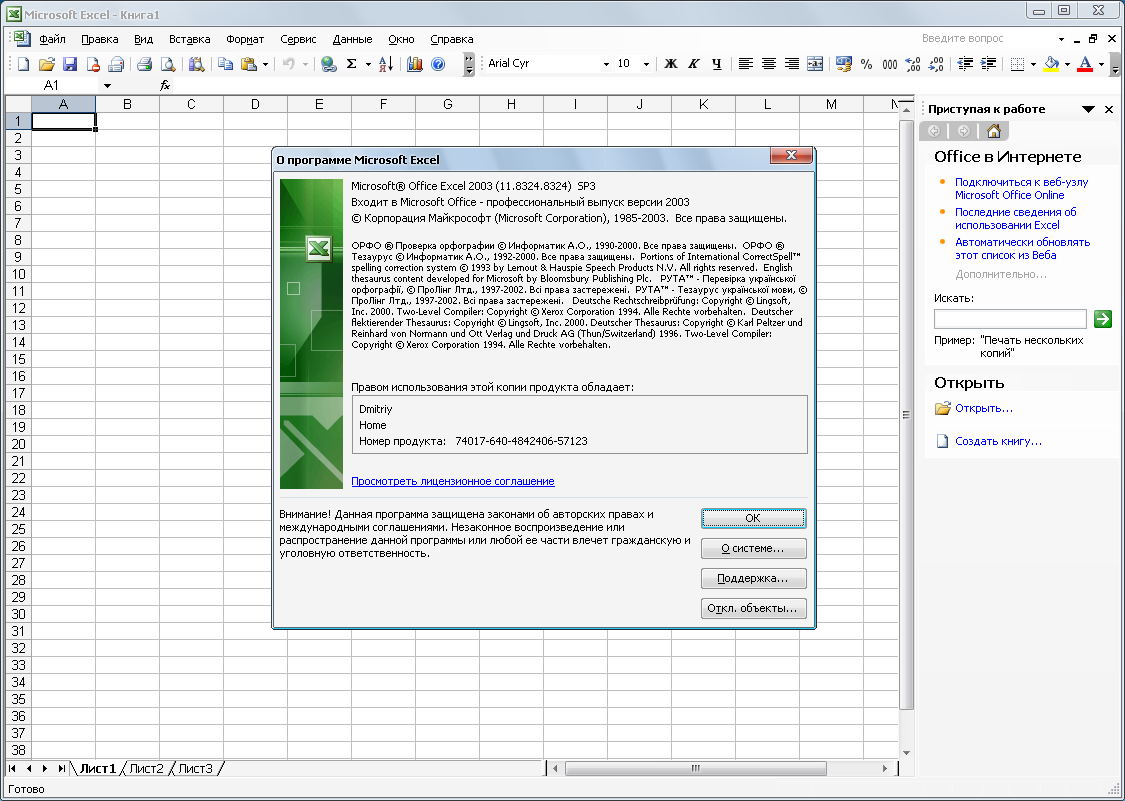Click the Искать search input field
The height and width of the screenshot is (801, 1125).
pos(1009,319)
